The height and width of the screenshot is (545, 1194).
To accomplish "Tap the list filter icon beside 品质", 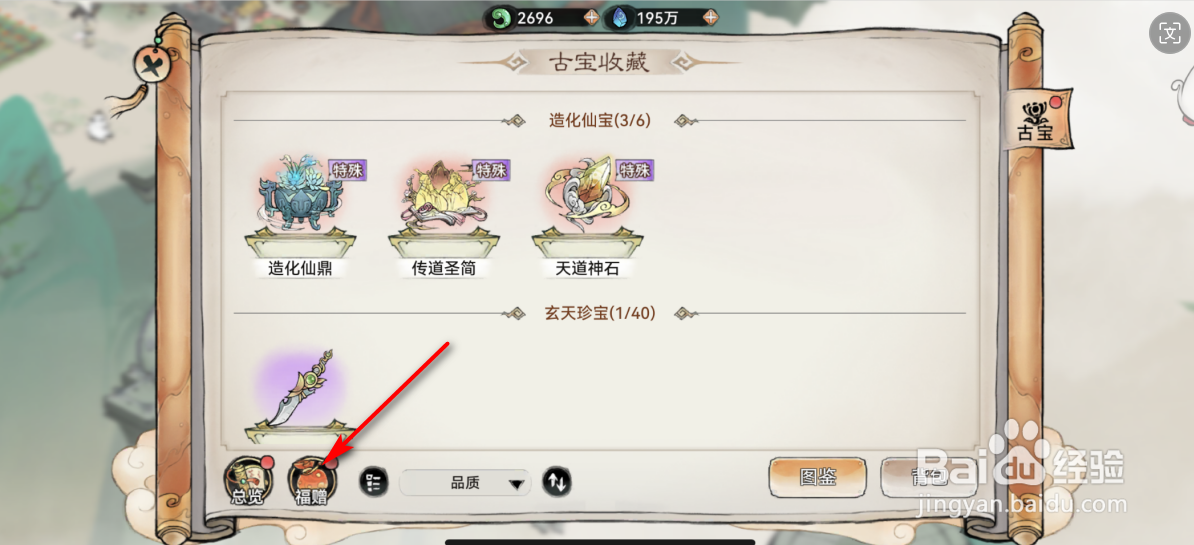I will [x=373, y=482].
